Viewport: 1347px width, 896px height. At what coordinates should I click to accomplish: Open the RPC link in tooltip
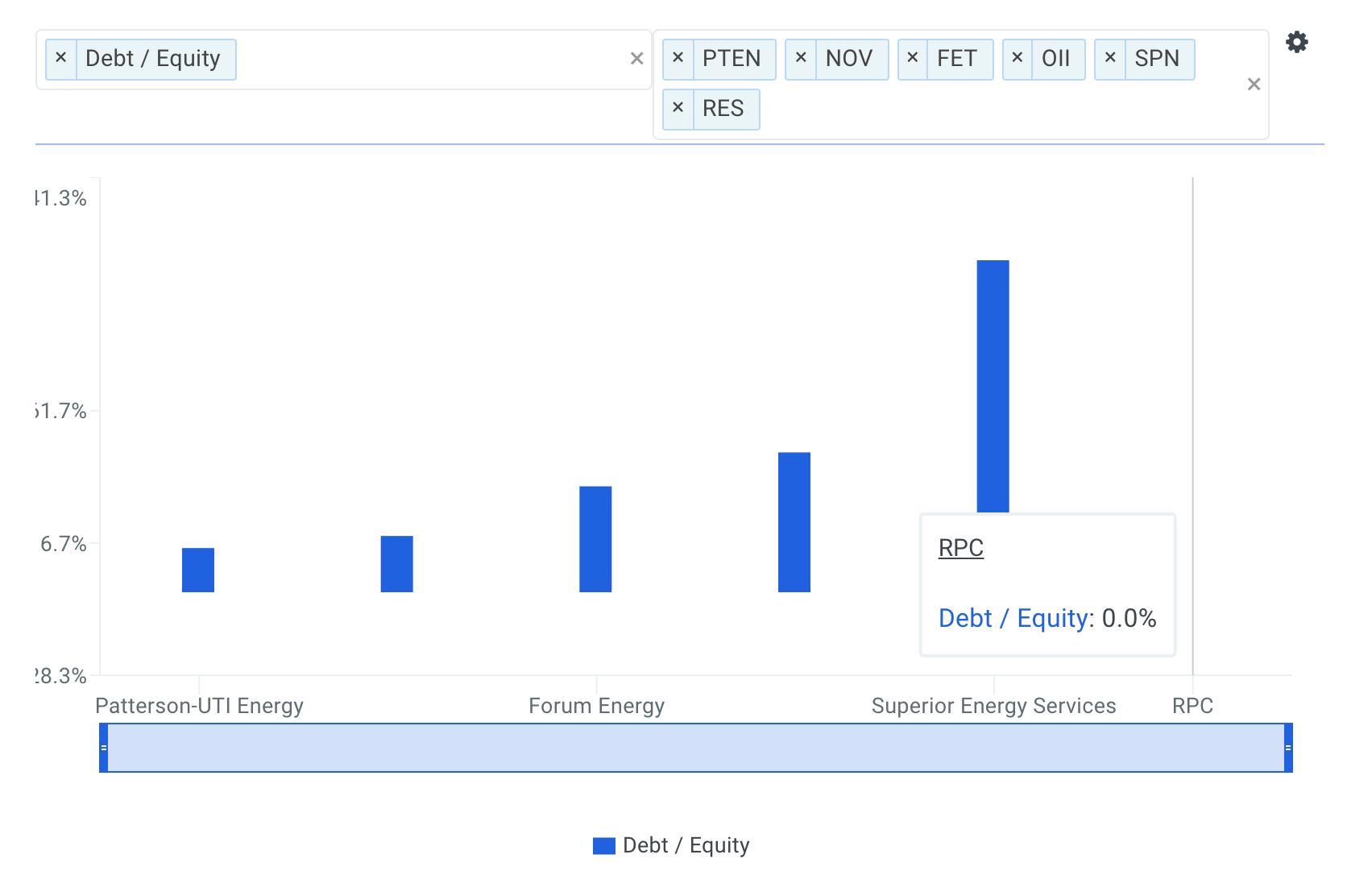click(x=961, y=548)
